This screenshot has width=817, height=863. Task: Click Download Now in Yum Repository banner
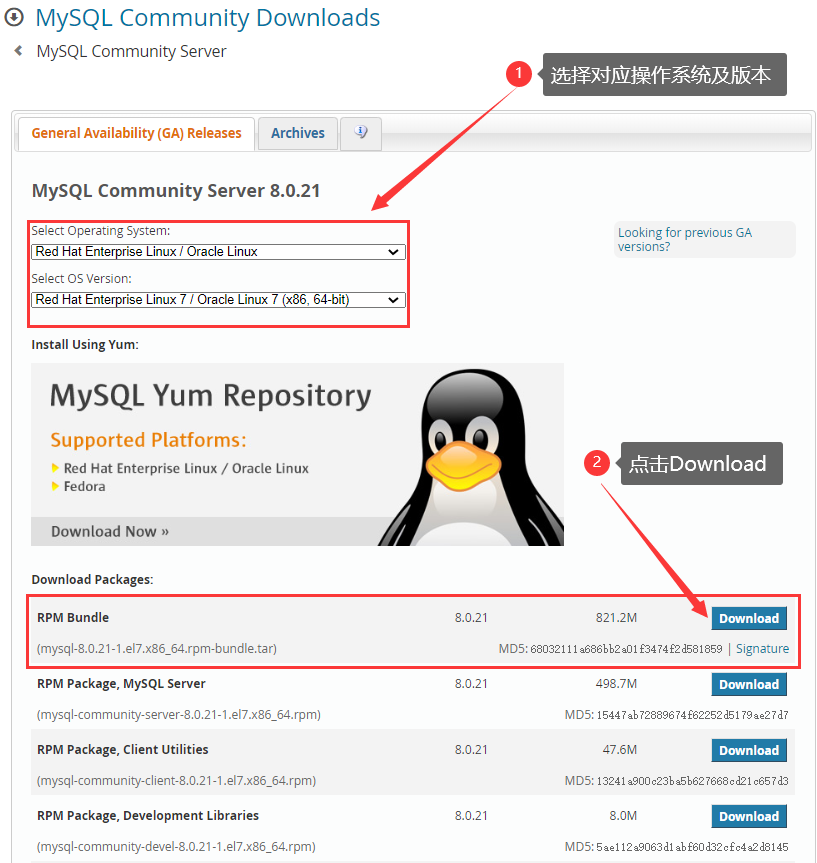[110, 531]
